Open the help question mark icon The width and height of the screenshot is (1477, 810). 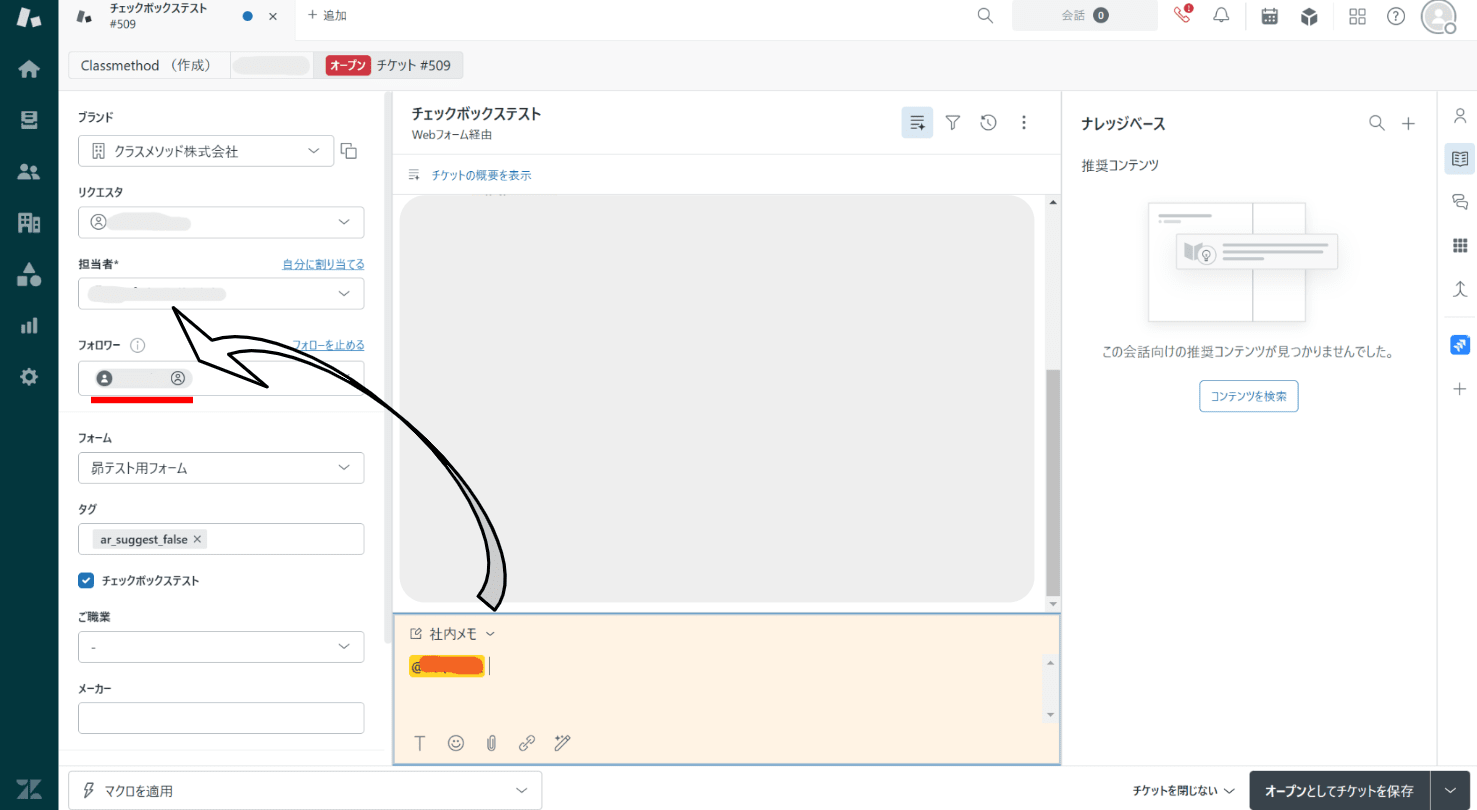pyautogui.click(x=1396, y=16)
